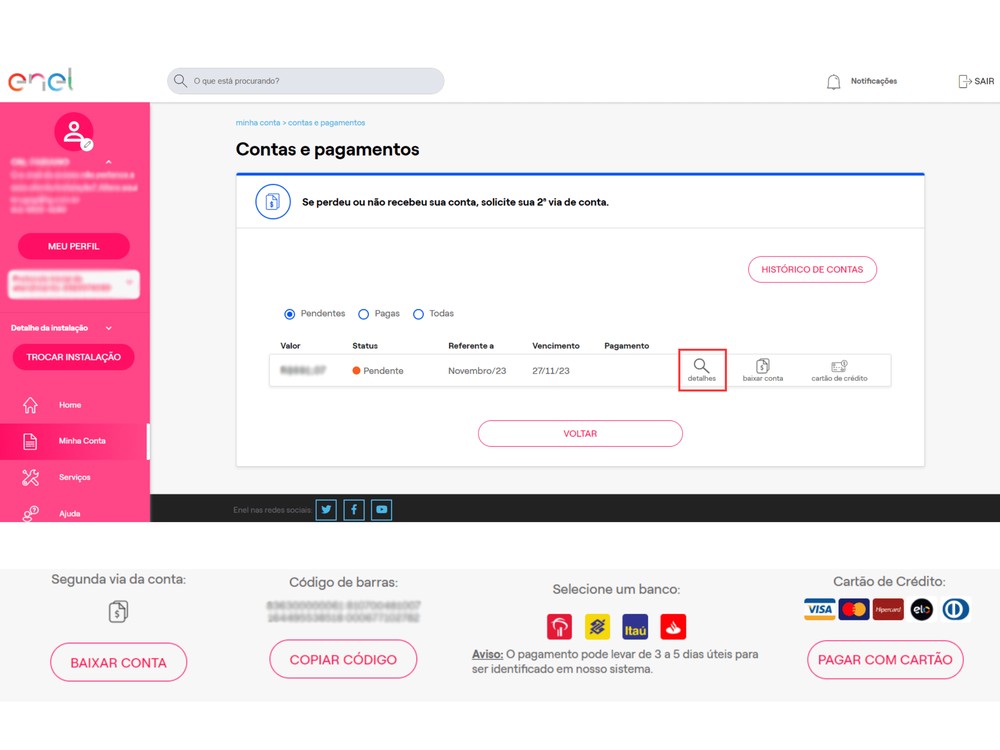
Task: Click the Notificações label
Action: (x=874, y=81)
